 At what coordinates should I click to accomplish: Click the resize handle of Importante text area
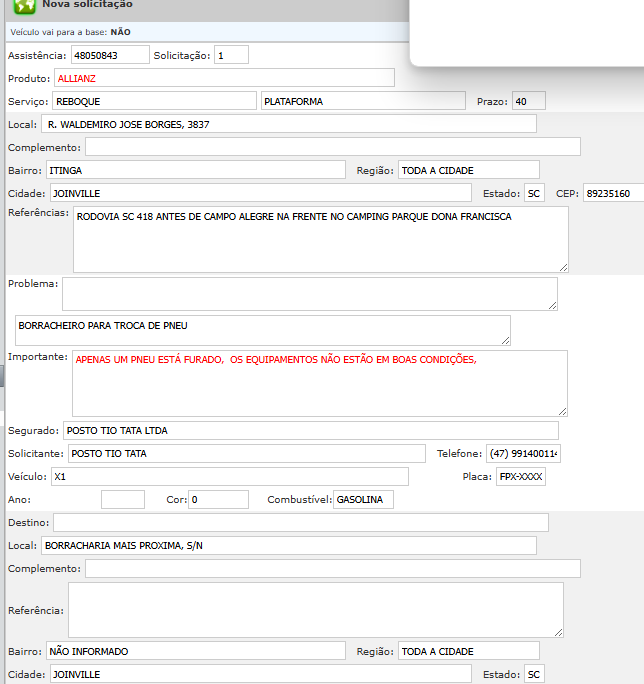[x=562, y=411]
